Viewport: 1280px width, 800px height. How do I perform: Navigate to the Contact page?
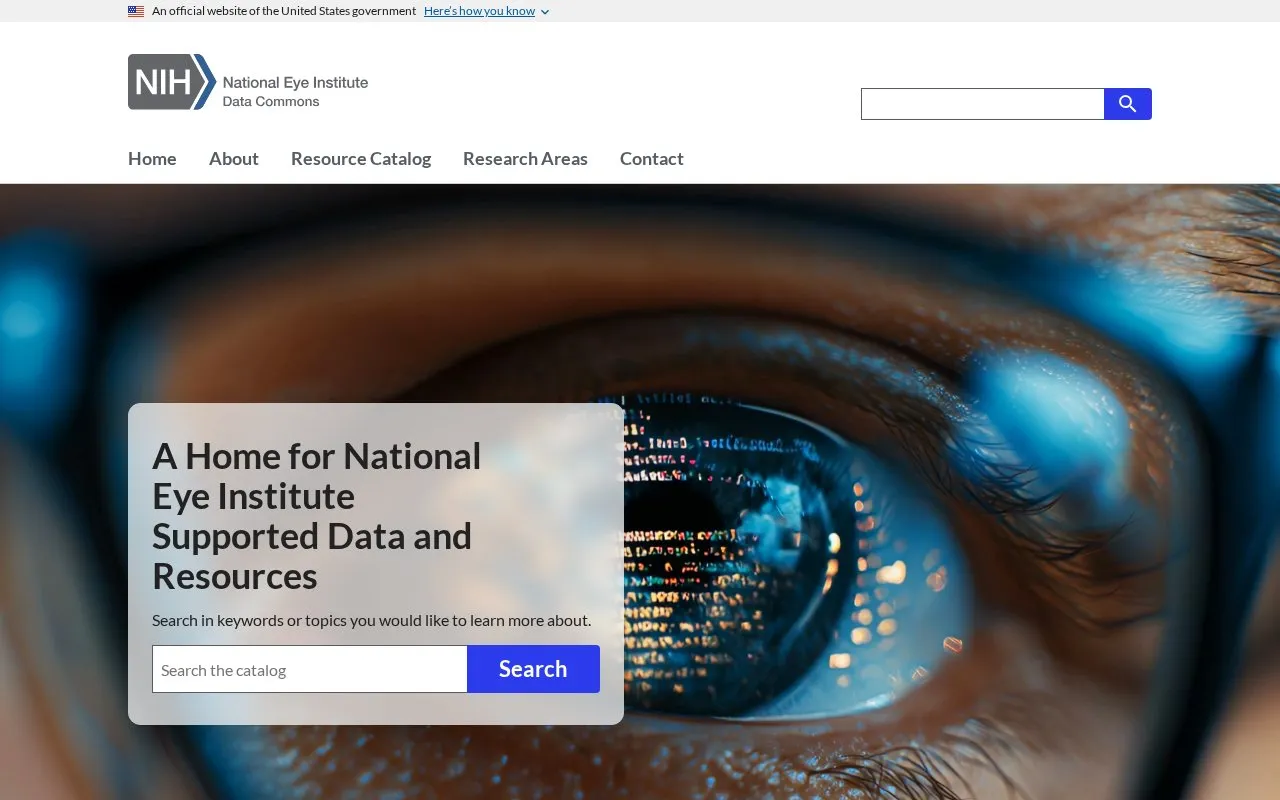pyautogui.click(x=652, y=159)
